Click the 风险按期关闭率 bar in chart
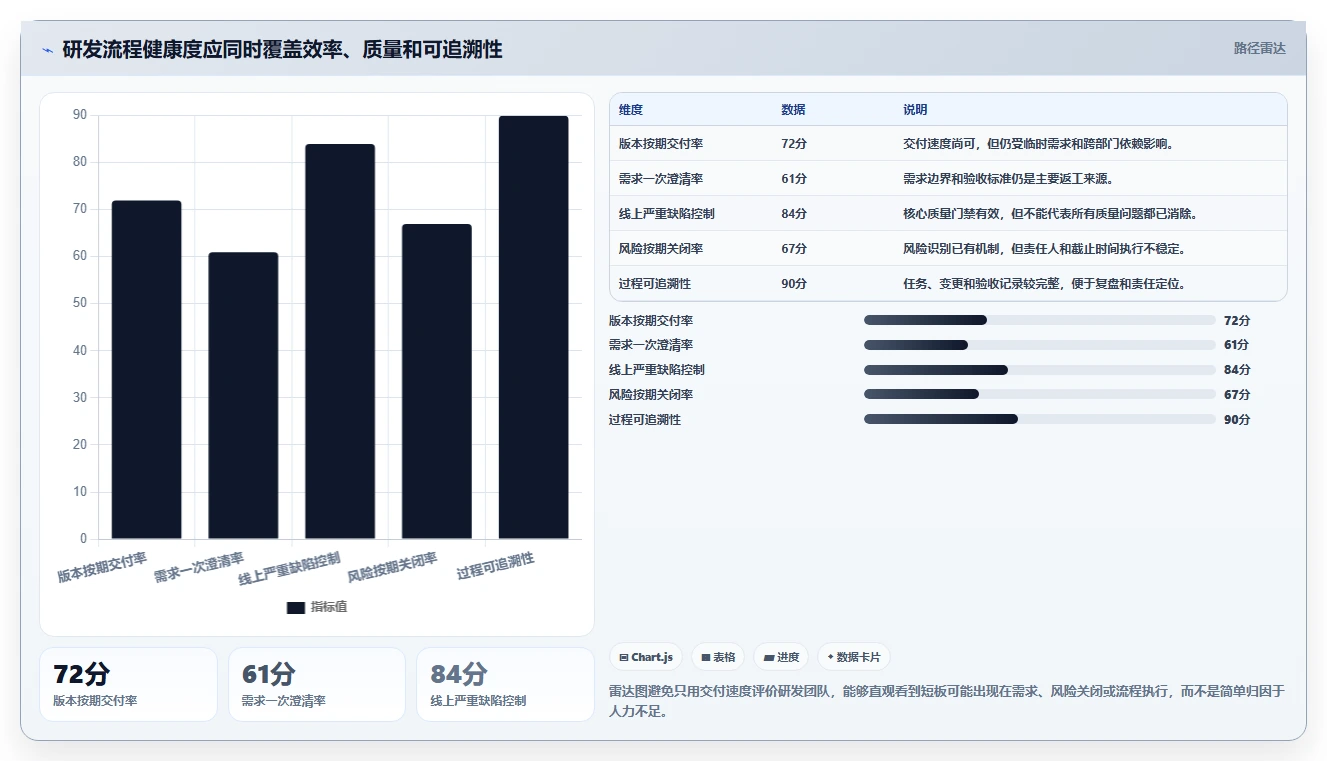This screenshot has width=1327, height=761. point(437,382)
